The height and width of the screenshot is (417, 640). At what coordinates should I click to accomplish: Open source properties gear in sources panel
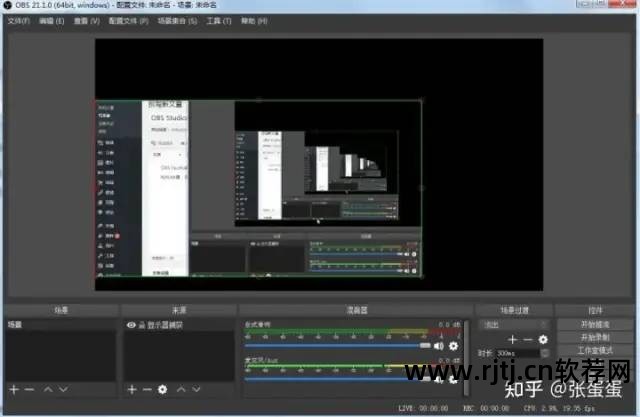162,390
